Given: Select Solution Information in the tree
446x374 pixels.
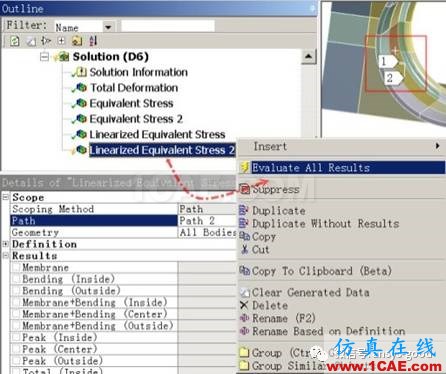Looking at the screenshot, I should coord(138,72).
